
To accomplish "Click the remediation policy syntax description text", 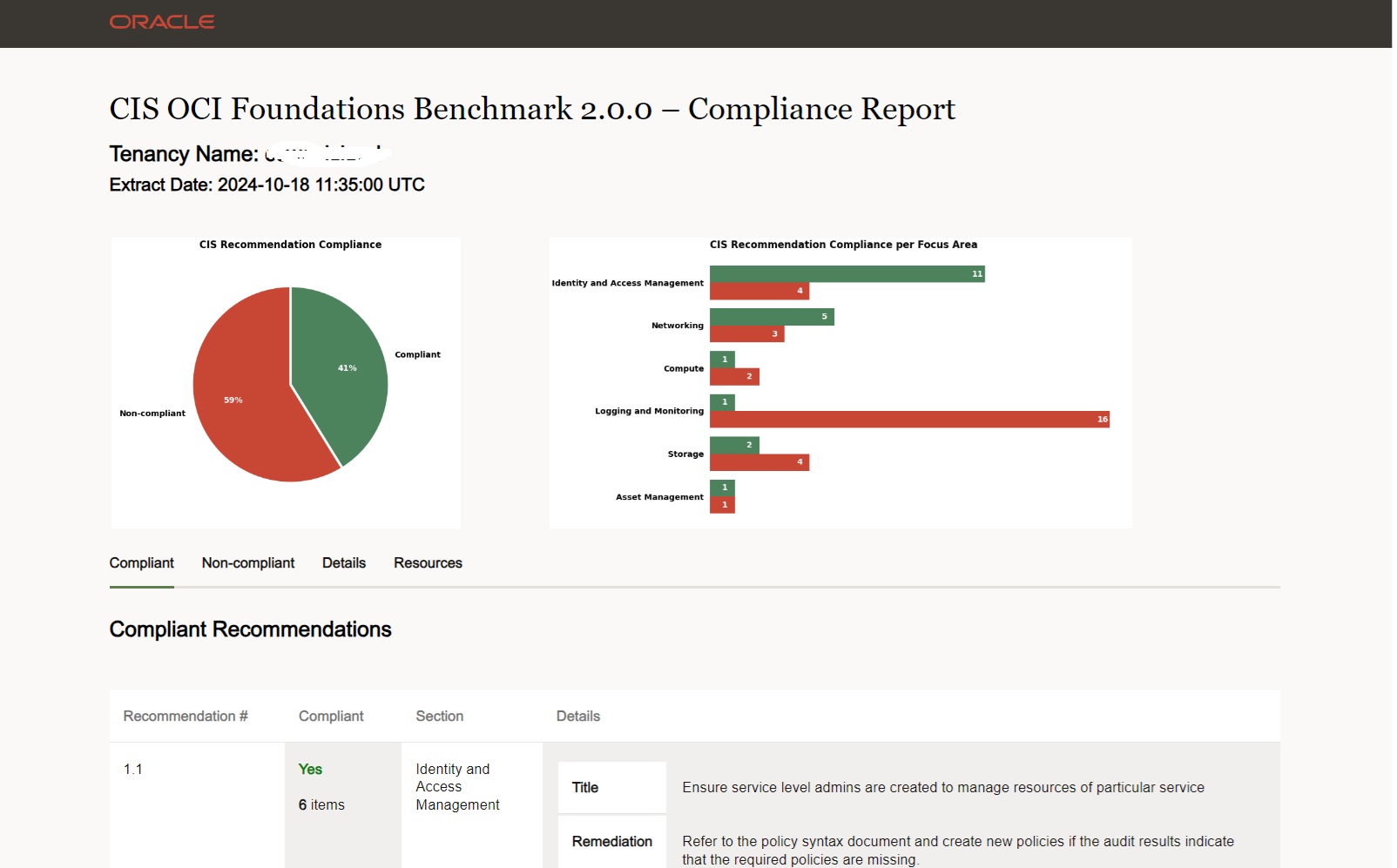I will point(958,851).
